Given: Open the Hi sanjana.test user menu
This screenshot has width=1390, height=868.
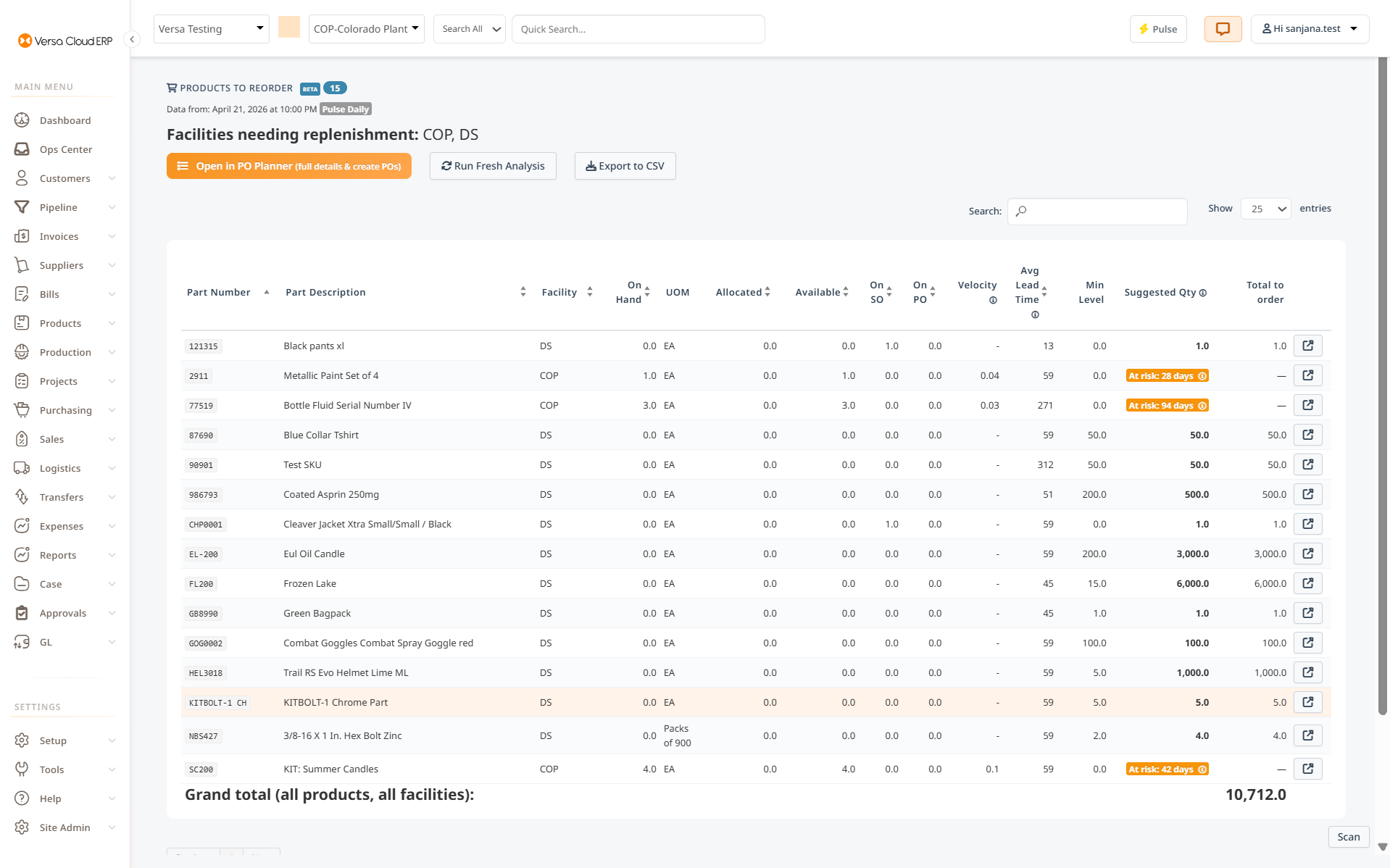Looking at the screenshot, I should coord(1310,29).
